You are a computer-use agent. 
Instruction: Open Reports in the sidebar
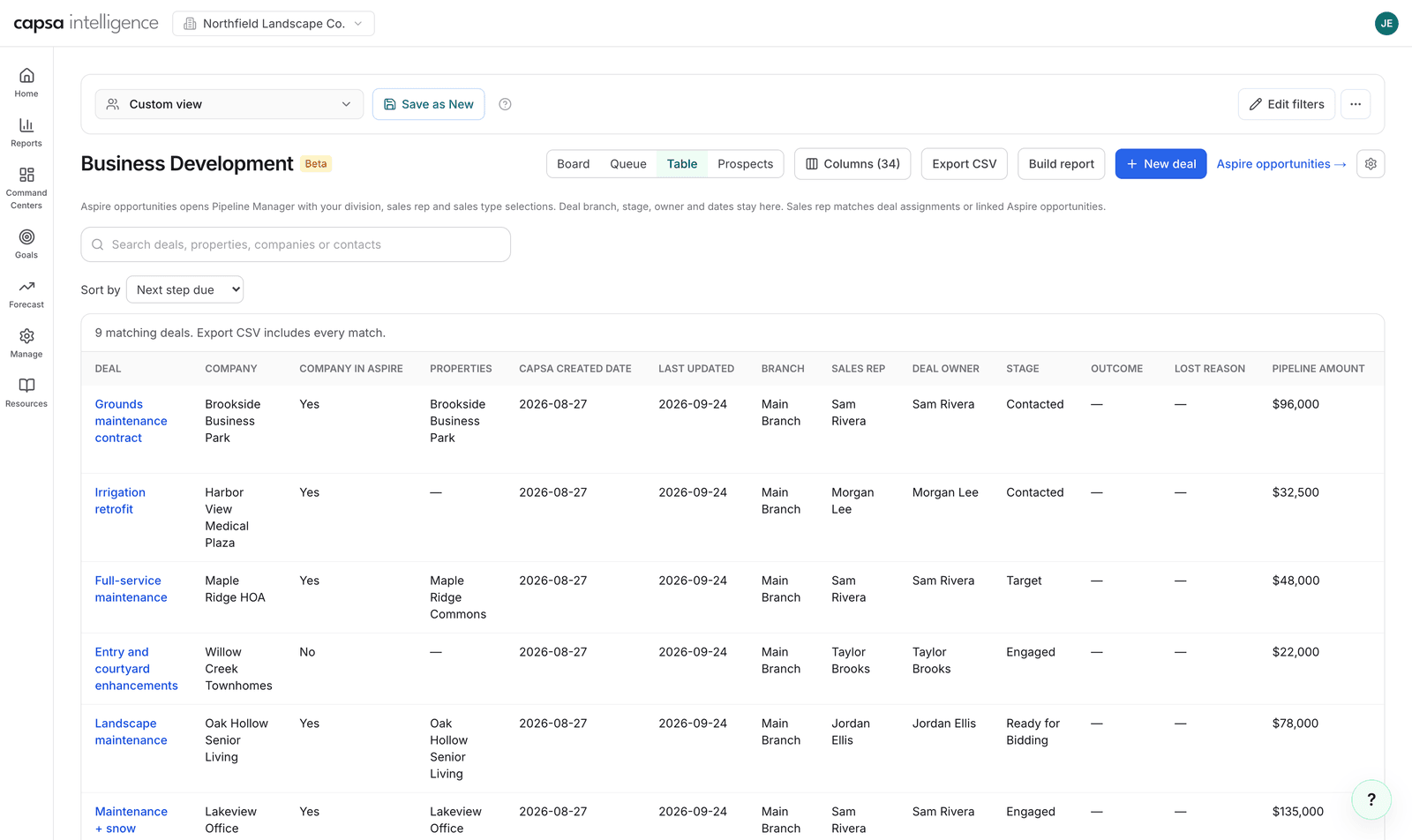coord(26,132)
